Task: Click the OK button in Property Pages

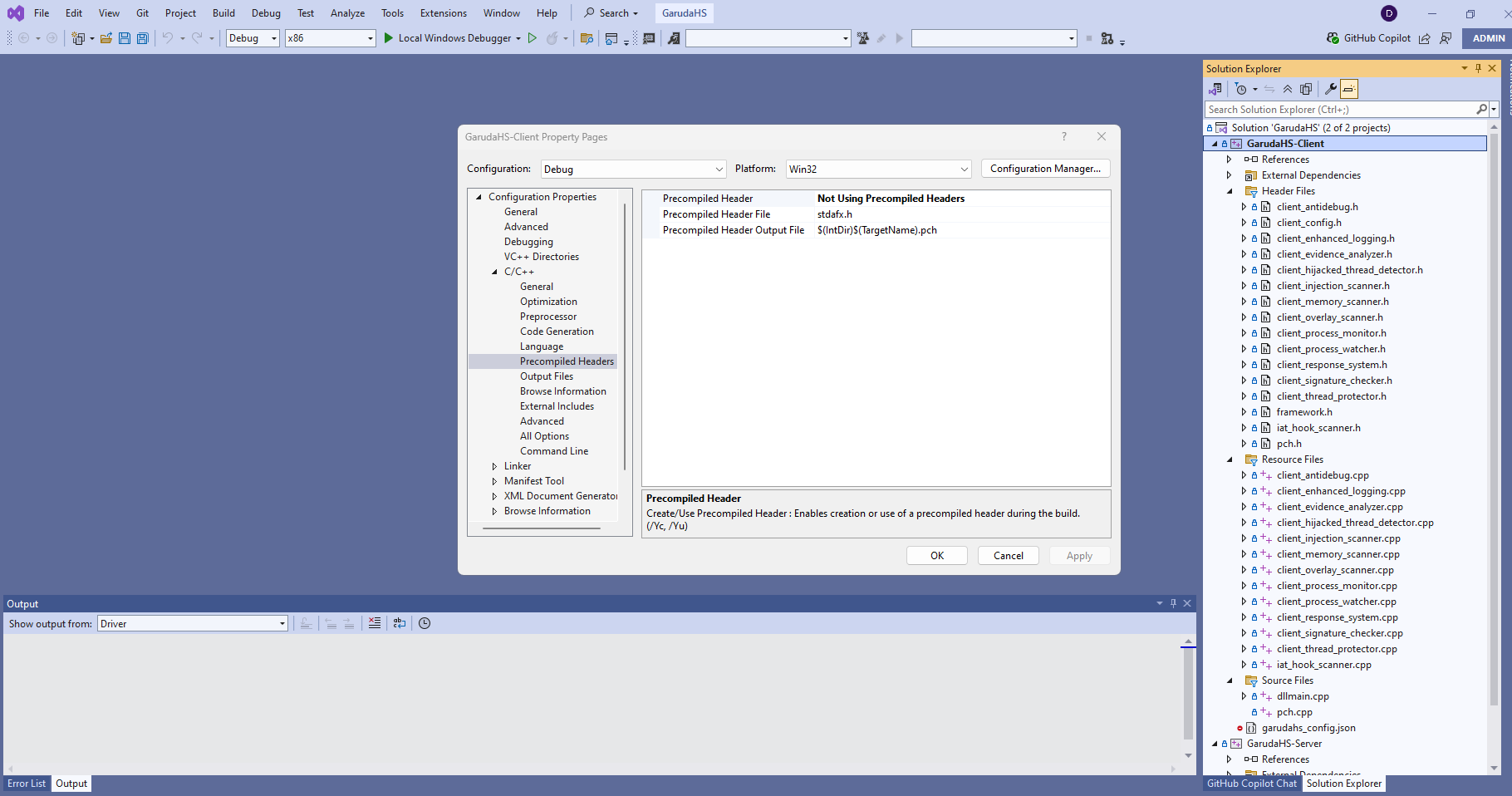Action: click(937, 556)
